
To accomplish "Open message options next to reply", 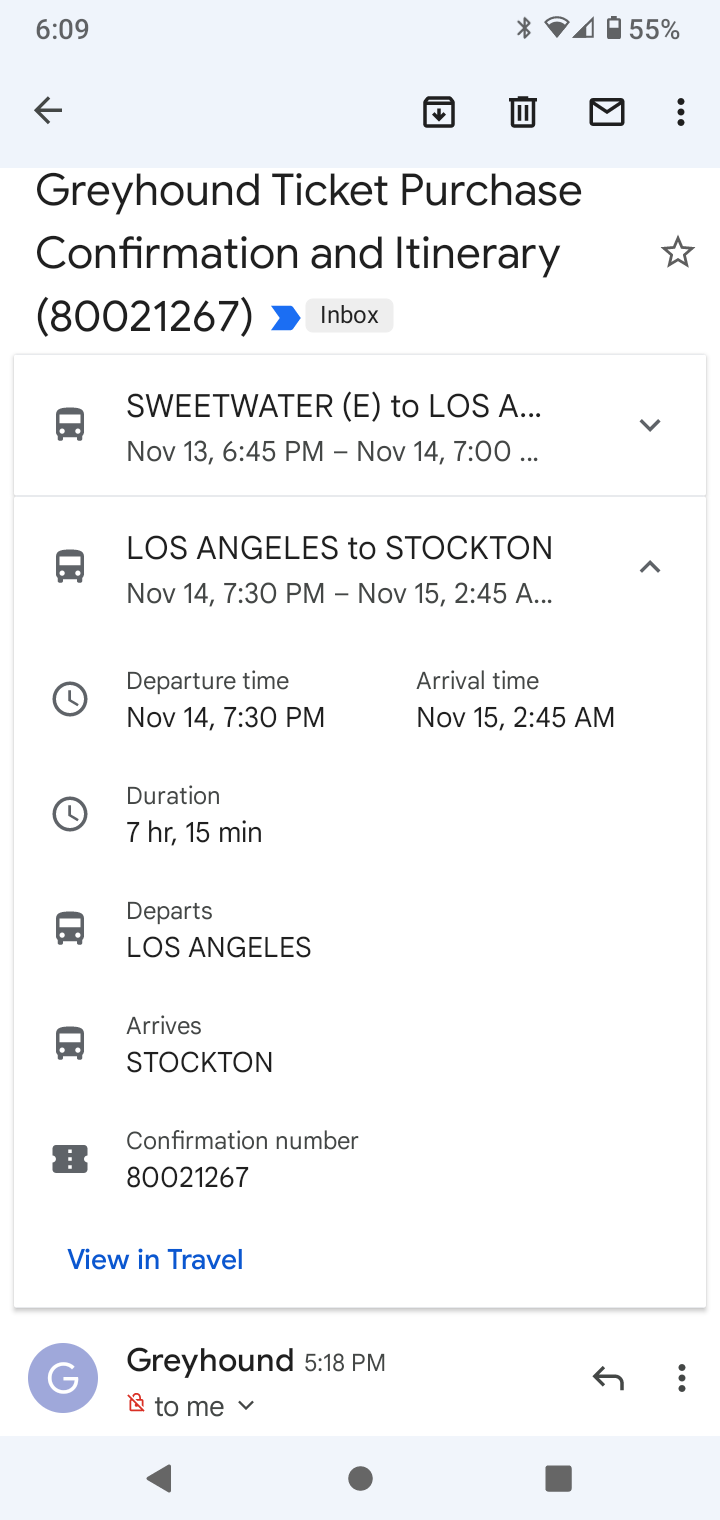I will point(681,1378).
